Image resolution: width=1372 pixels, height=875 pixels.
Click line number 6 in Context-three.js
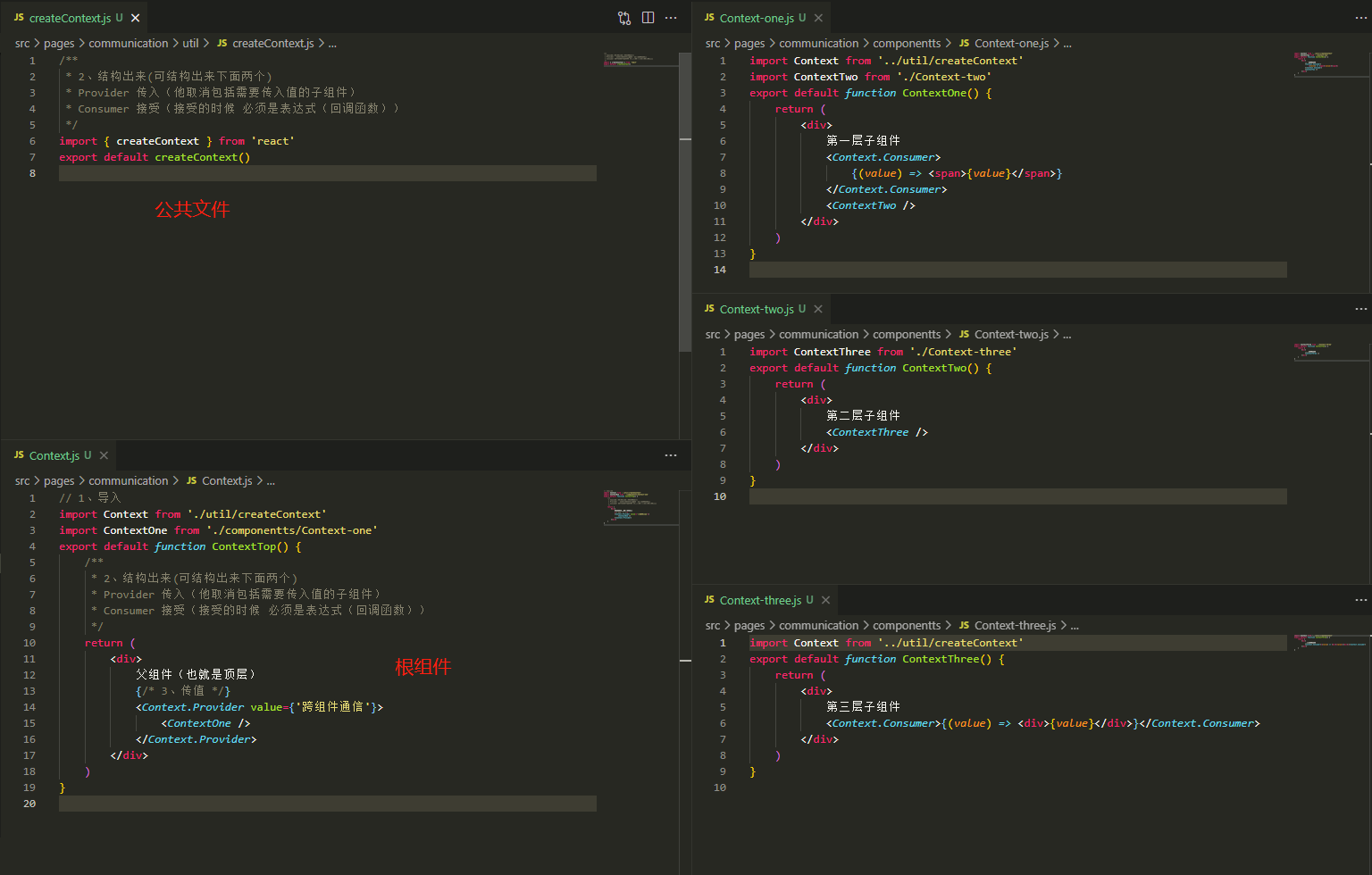(723, 723)
